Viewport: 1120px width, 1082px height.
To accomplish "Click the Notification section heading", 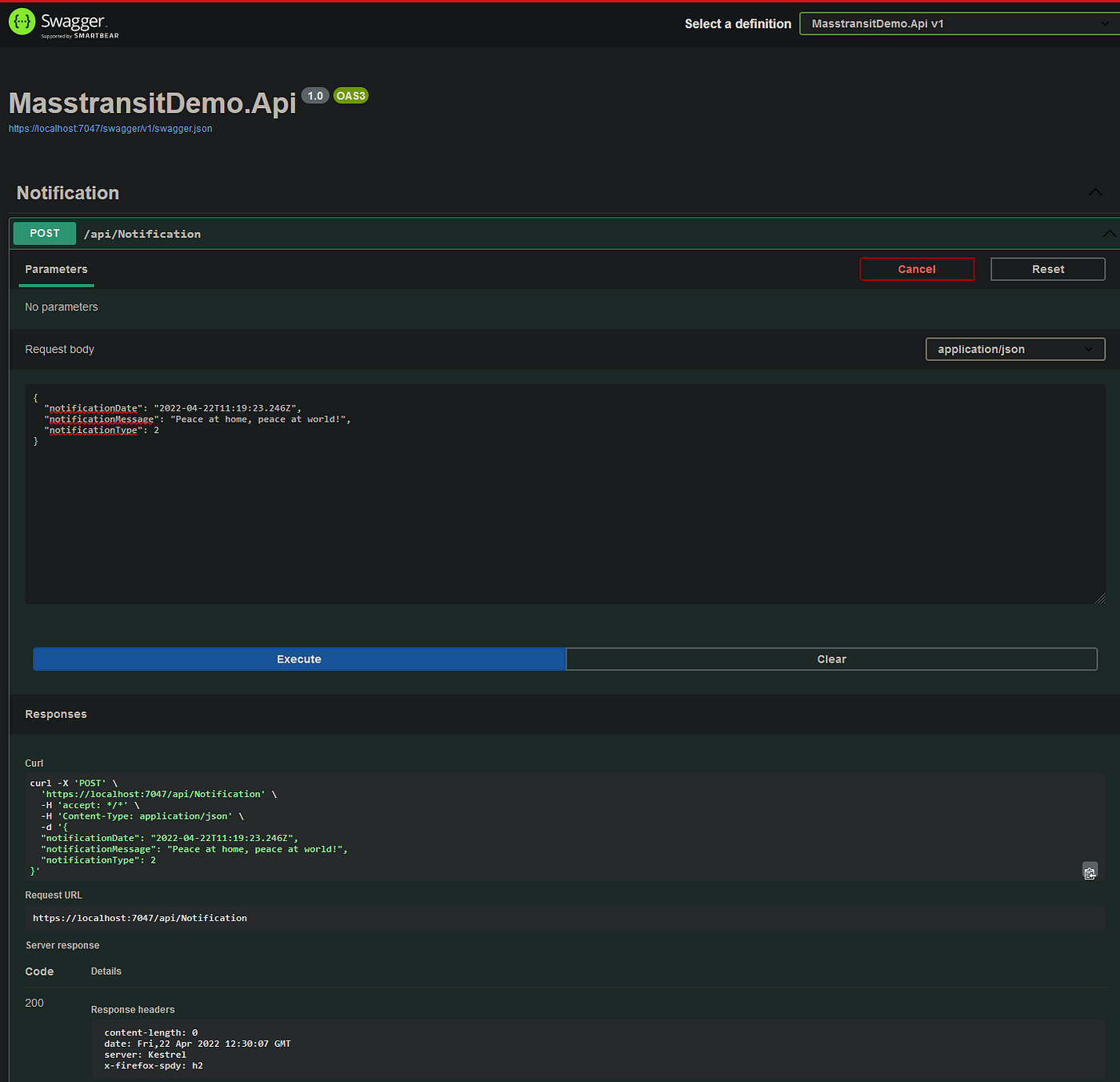I will click(x=68, y=193).
